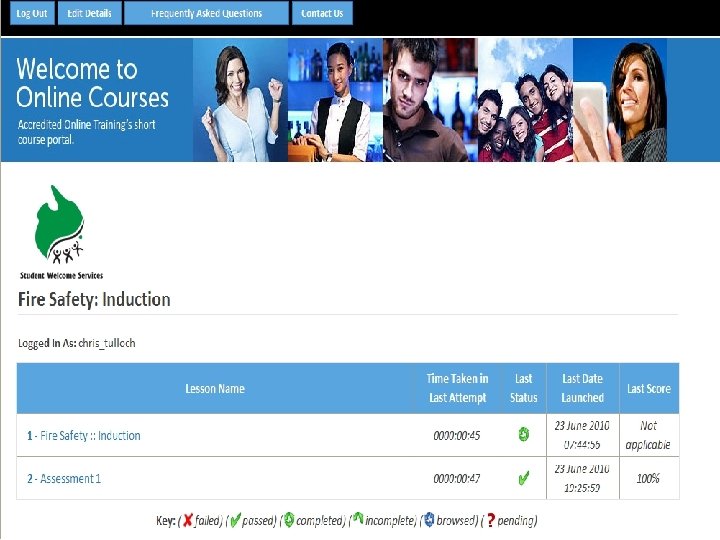This screenshot has width=720, height=540.
Task: Click the Accredited Online Training's short course portal text
Action: [86, 132]
